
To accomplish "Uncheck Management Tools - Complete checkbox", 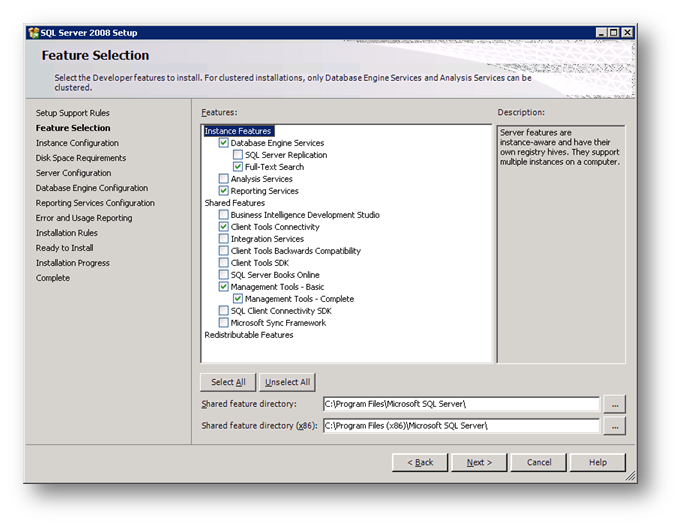I will click(238, 298).
